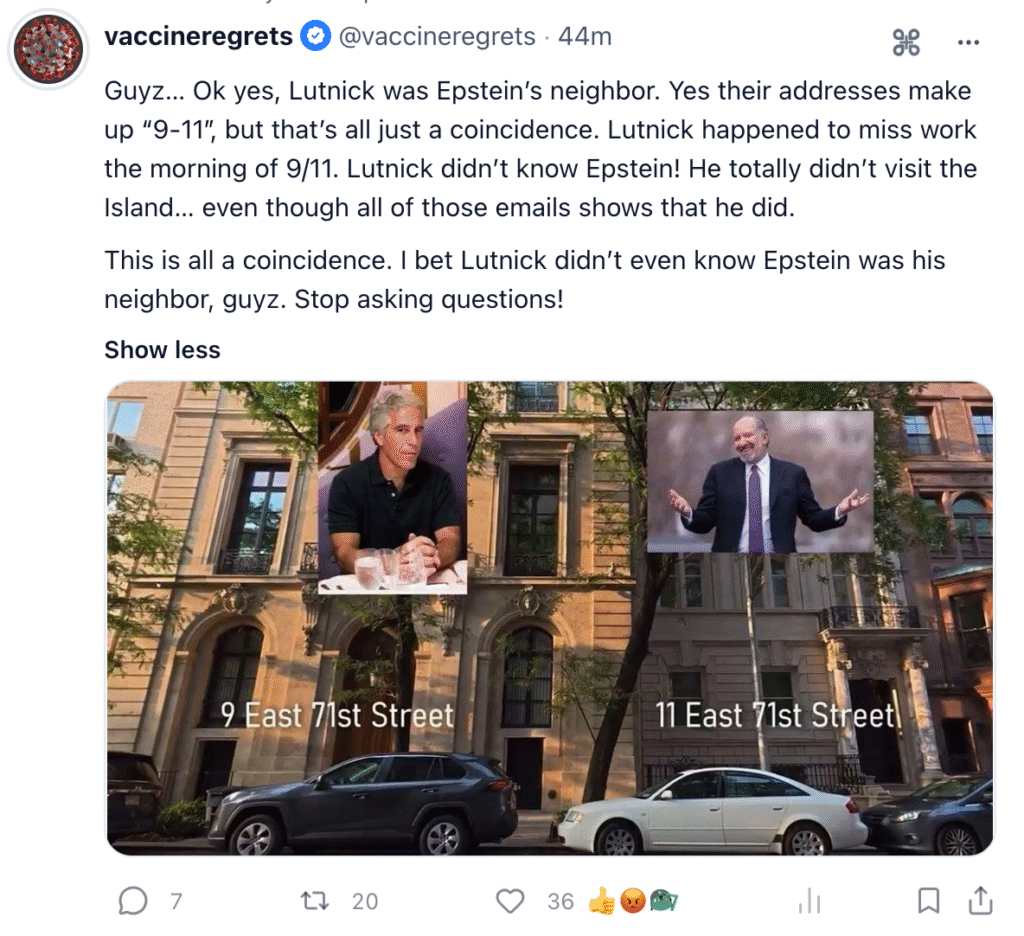Bookmark this post

click(928, 901)
